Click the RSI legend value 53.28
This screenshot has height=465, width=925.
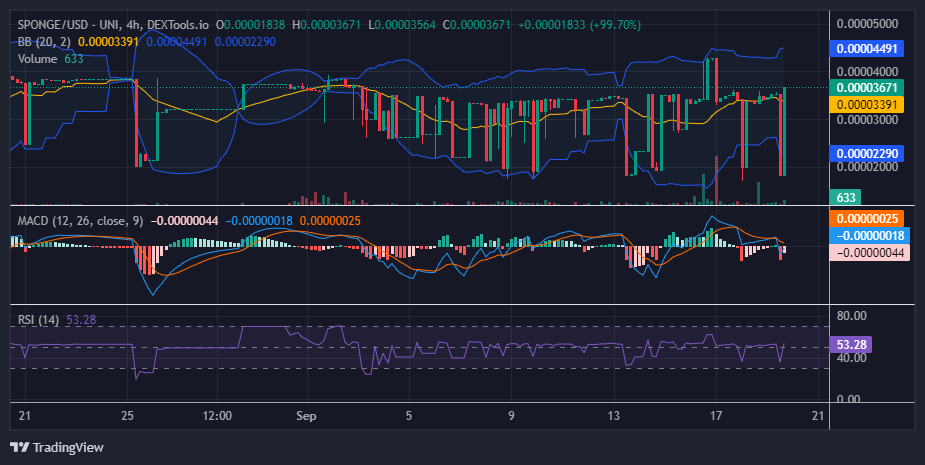81,320
